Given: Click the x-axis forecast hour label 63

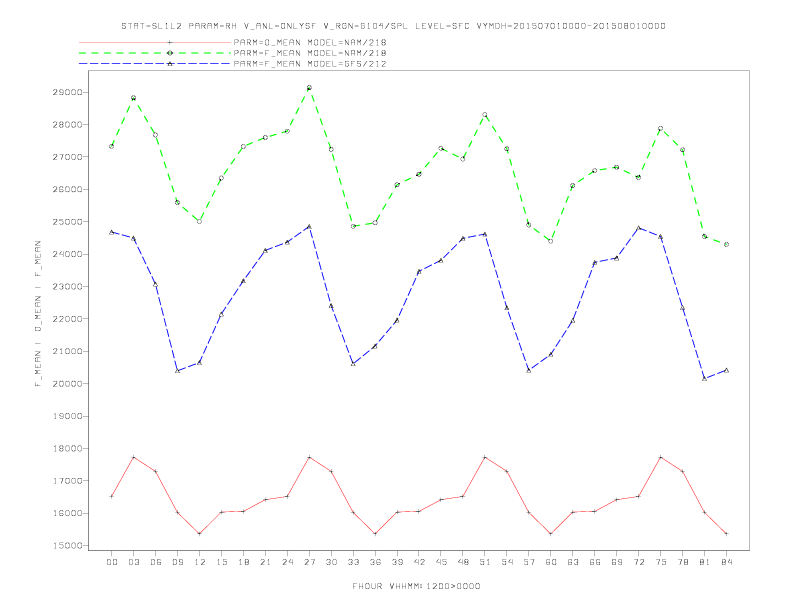Looking at the screenshot, I should click(573, 562).
